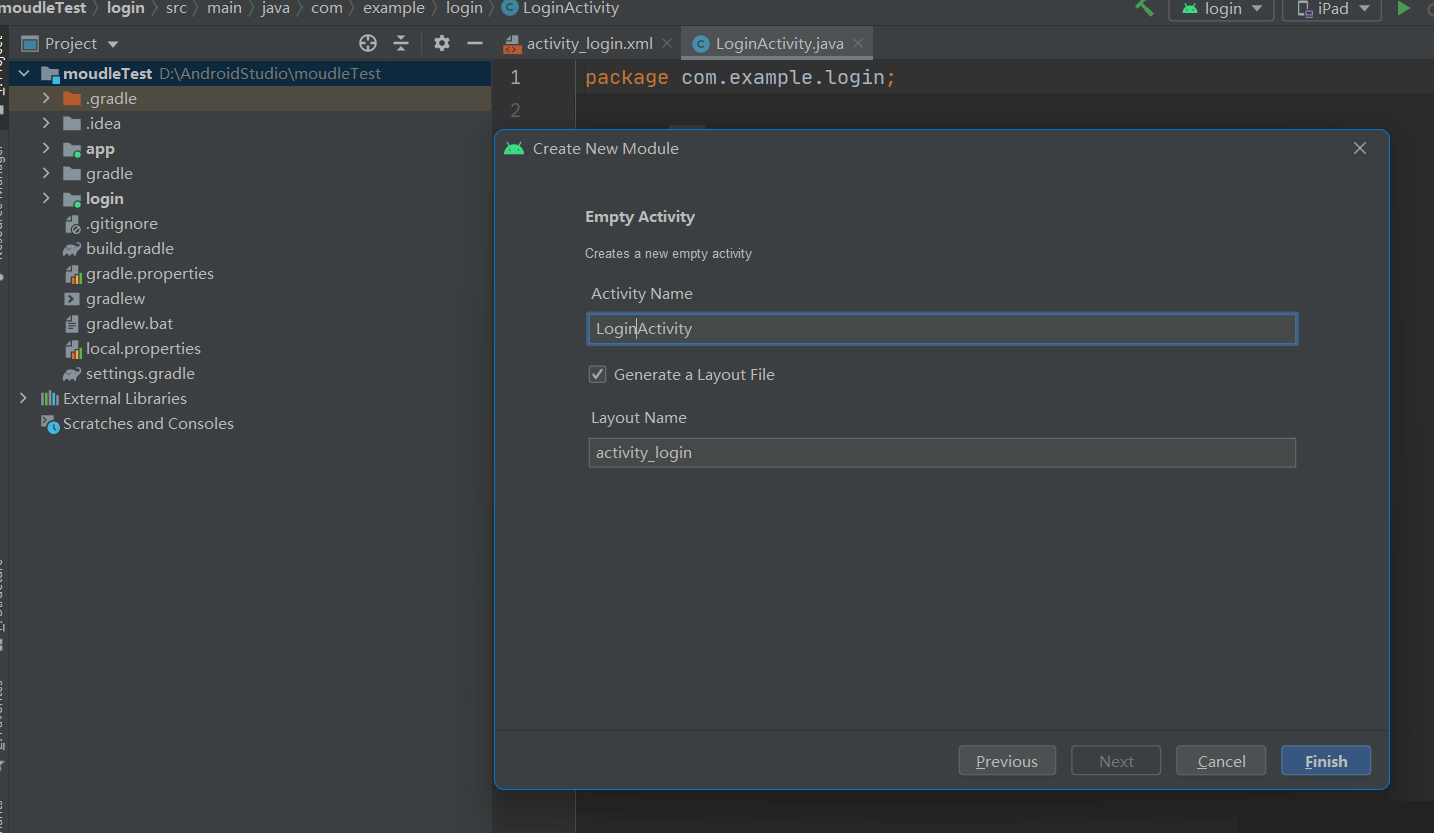Click the gradlew.bat file icon
Image resolution: width=1434 pixels, height=833 pixels.
point(72,324)
